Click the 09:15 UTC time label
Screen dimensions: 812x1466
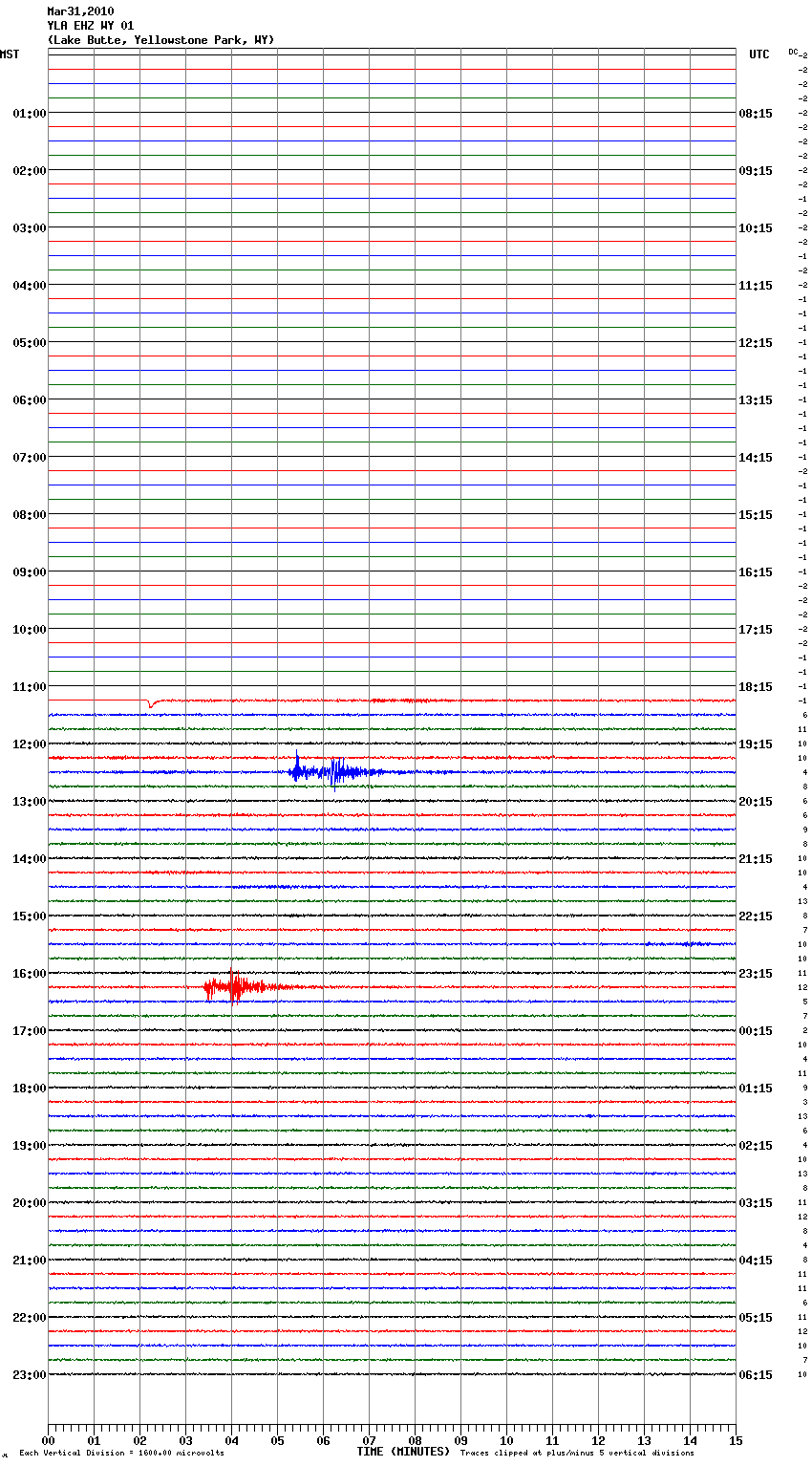756,170
